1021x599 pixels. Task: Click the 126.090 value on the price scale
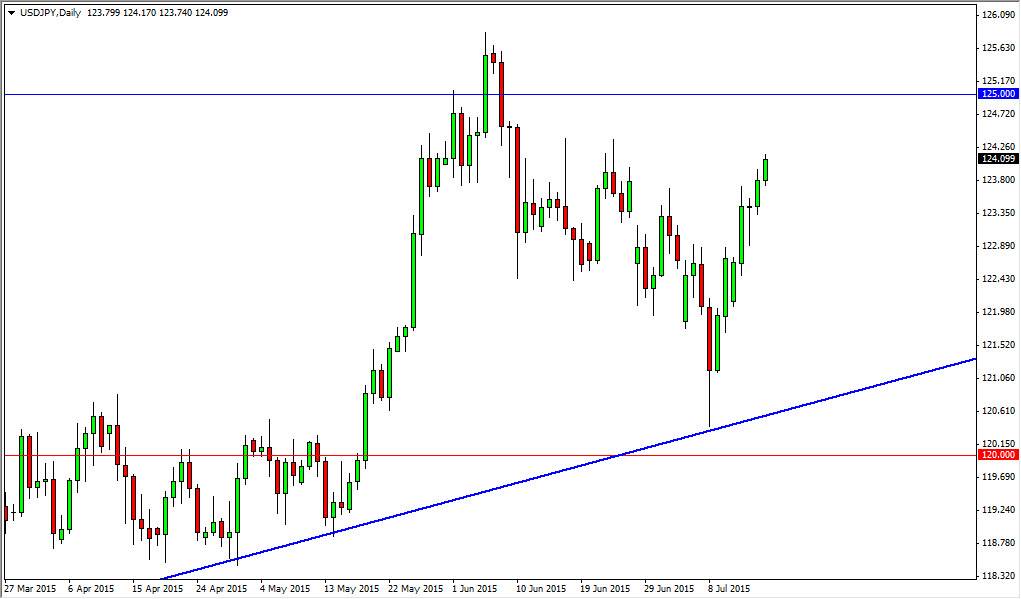(997, 13)
